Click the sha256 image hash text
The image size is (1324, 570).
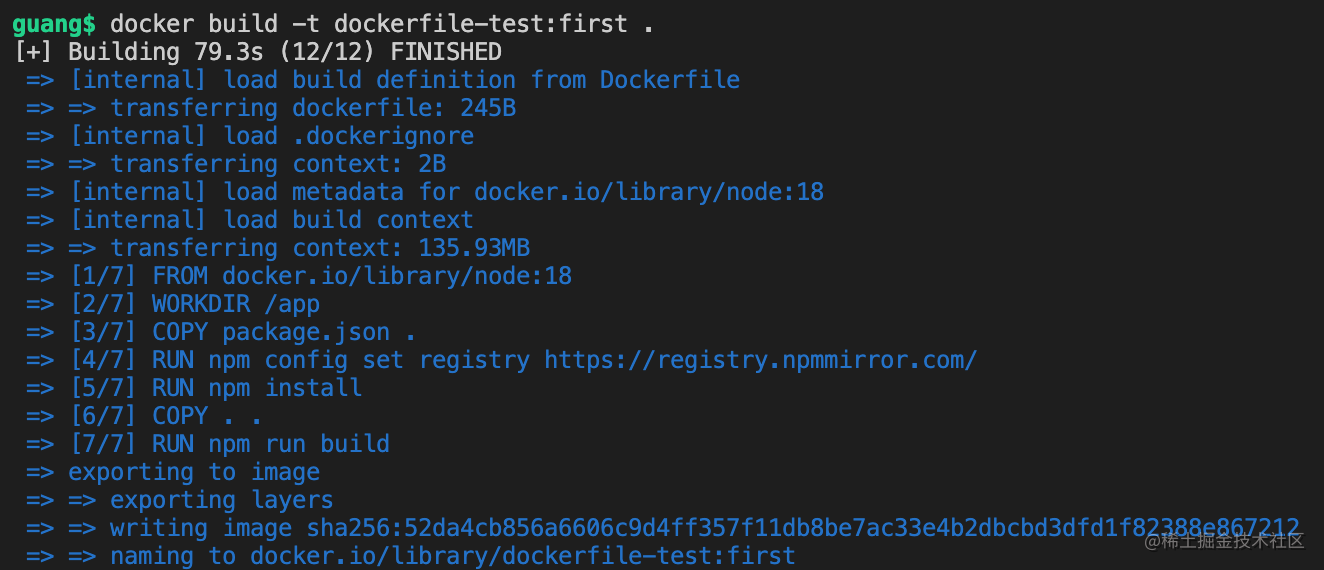803,528
